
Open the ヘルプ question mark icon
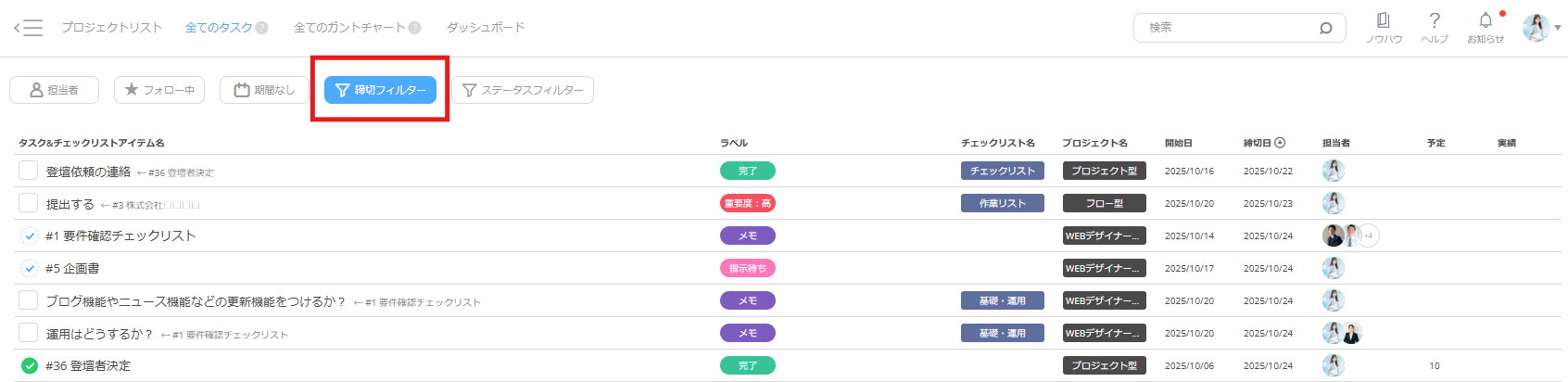tap(1434, 21)
